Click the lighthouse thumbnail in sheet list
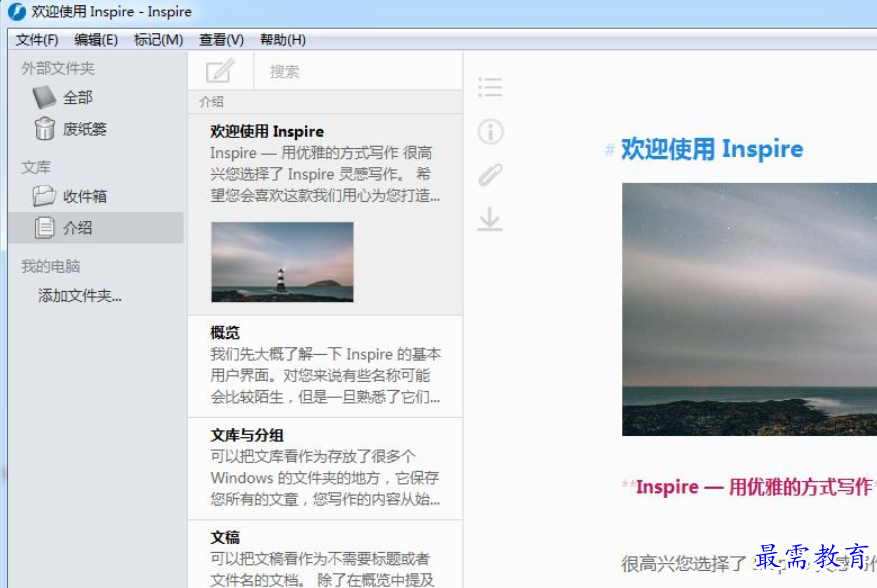This screenshot has width=877, height=588. coord(282,262)
